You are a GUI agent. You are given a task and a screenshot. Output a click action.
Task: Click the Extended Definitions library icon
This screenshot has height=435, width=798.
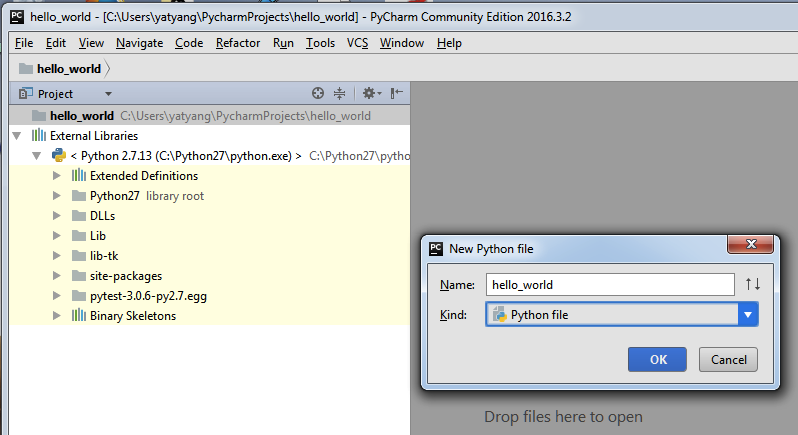click(x=78, y=176)
